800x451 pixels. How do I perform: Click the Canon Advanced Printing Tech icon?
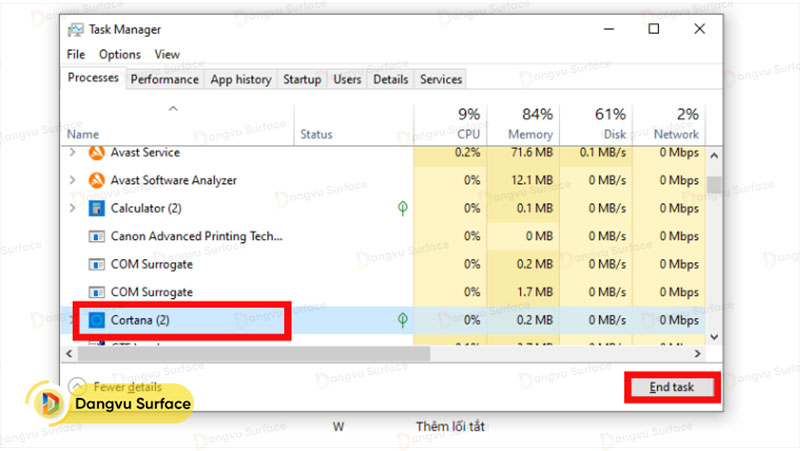(x=96, y=236)
